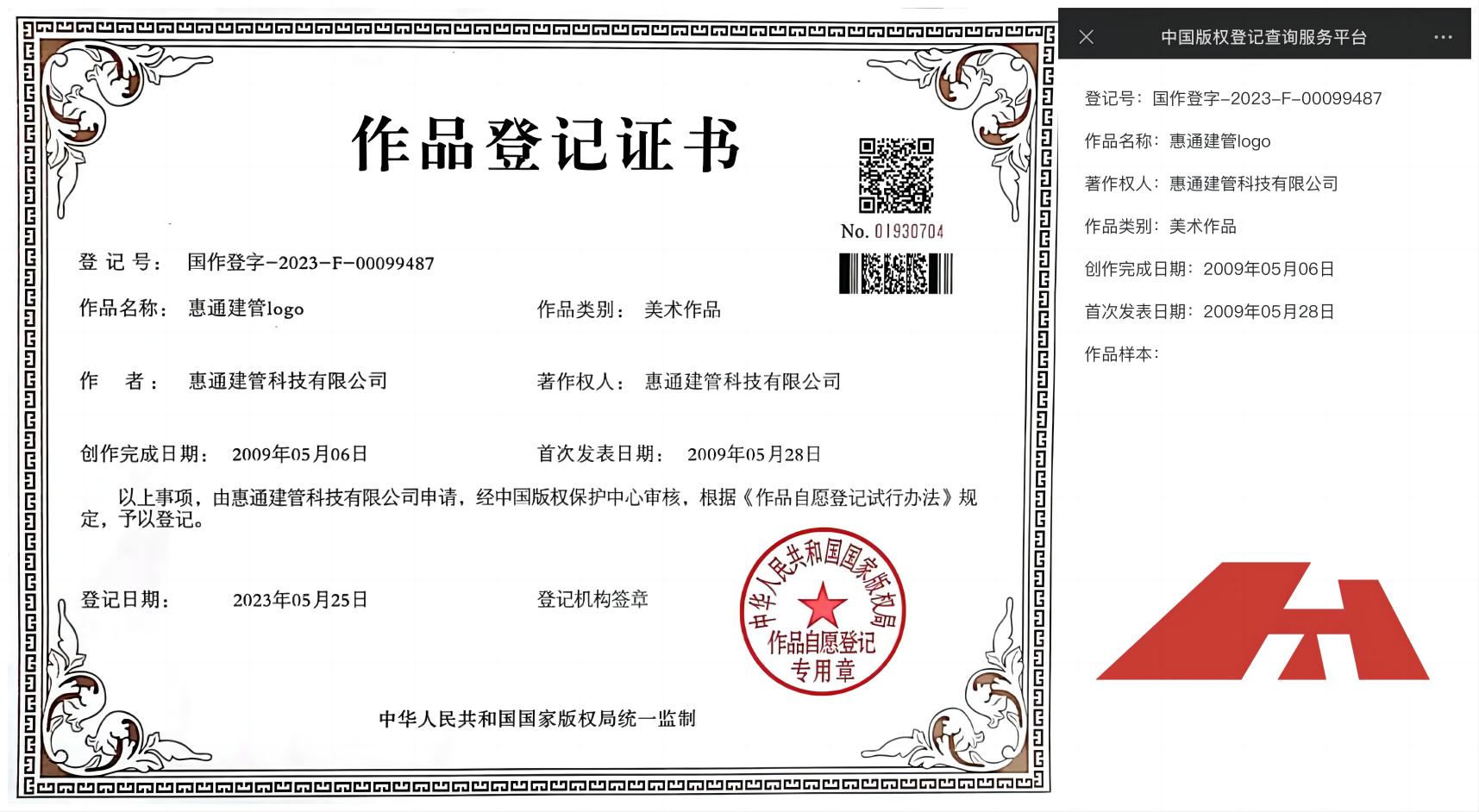The height and width of the screenshot is (812, 1479).
Task: Click the barcode below certificate number
Action: click(896, 273)
